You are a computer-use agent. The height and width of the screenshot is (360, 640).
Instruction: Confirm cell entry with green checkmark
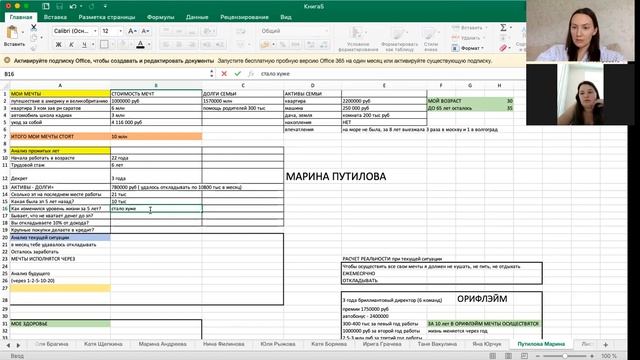238,74
